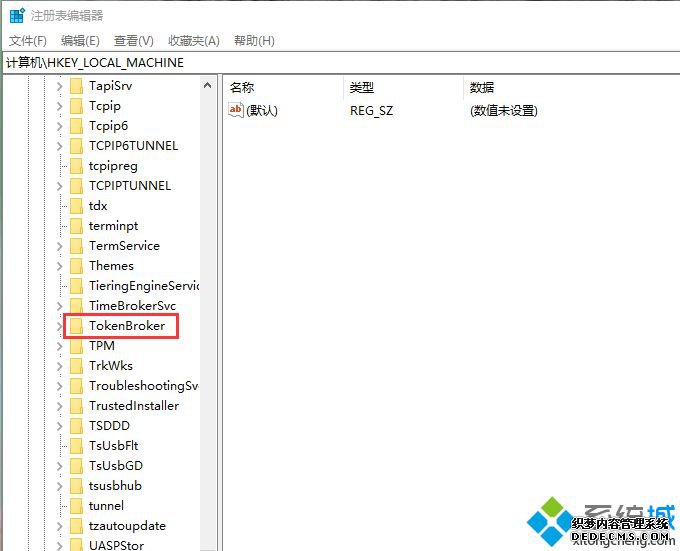Click the TrustedInstaller folder icon

point(76,406)
